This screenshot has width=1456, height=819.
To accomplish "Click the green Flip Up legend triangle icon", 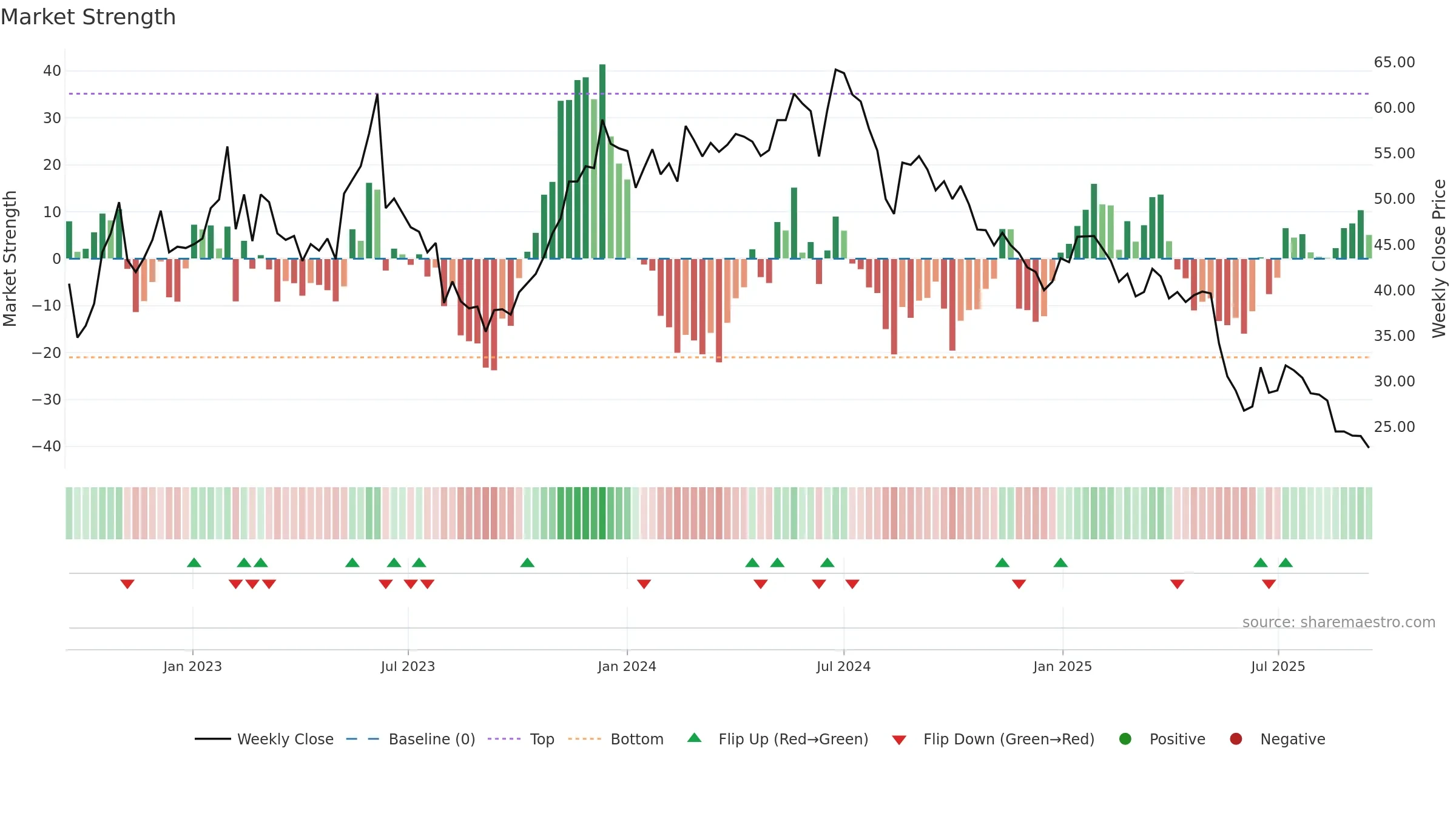I will click(695, 738).
